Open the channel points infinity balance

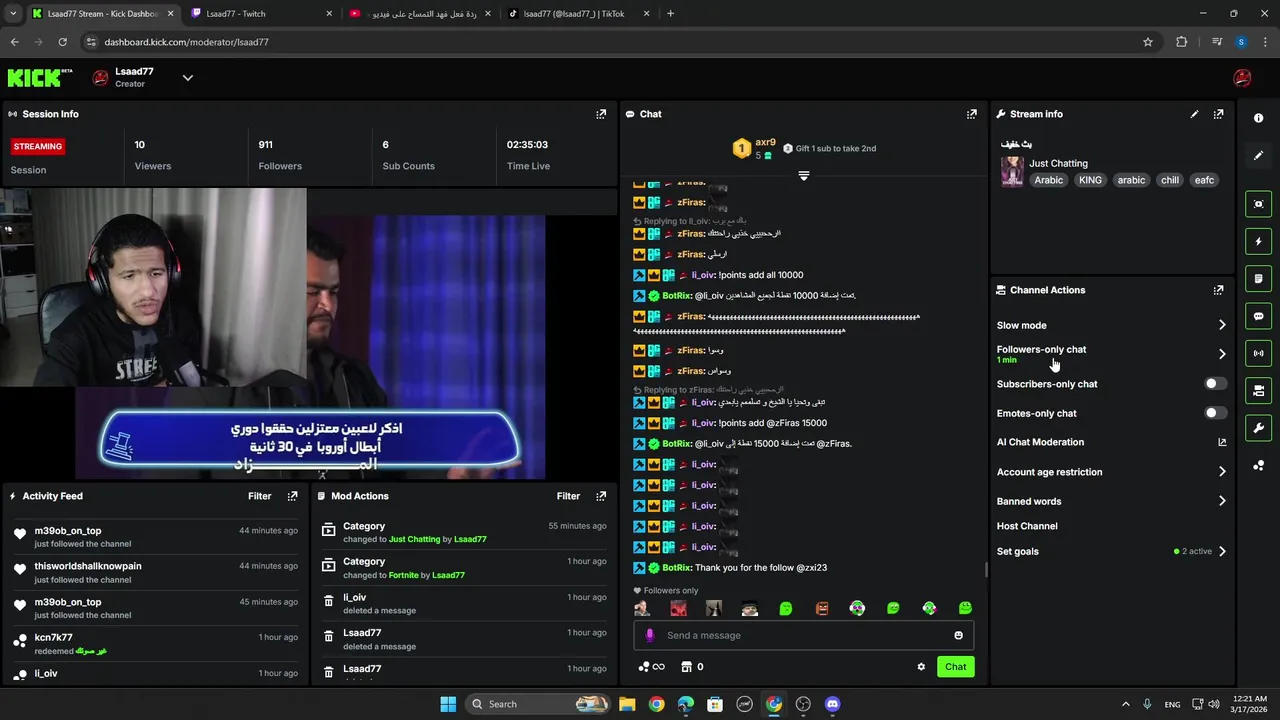[x=651, y=667]
